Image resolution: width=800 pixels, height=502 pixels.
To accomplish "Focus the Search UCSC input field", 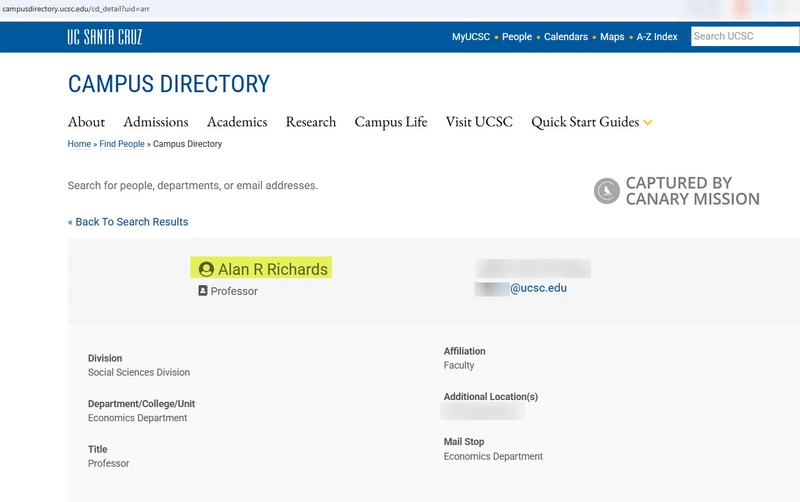I will (745, 36).
